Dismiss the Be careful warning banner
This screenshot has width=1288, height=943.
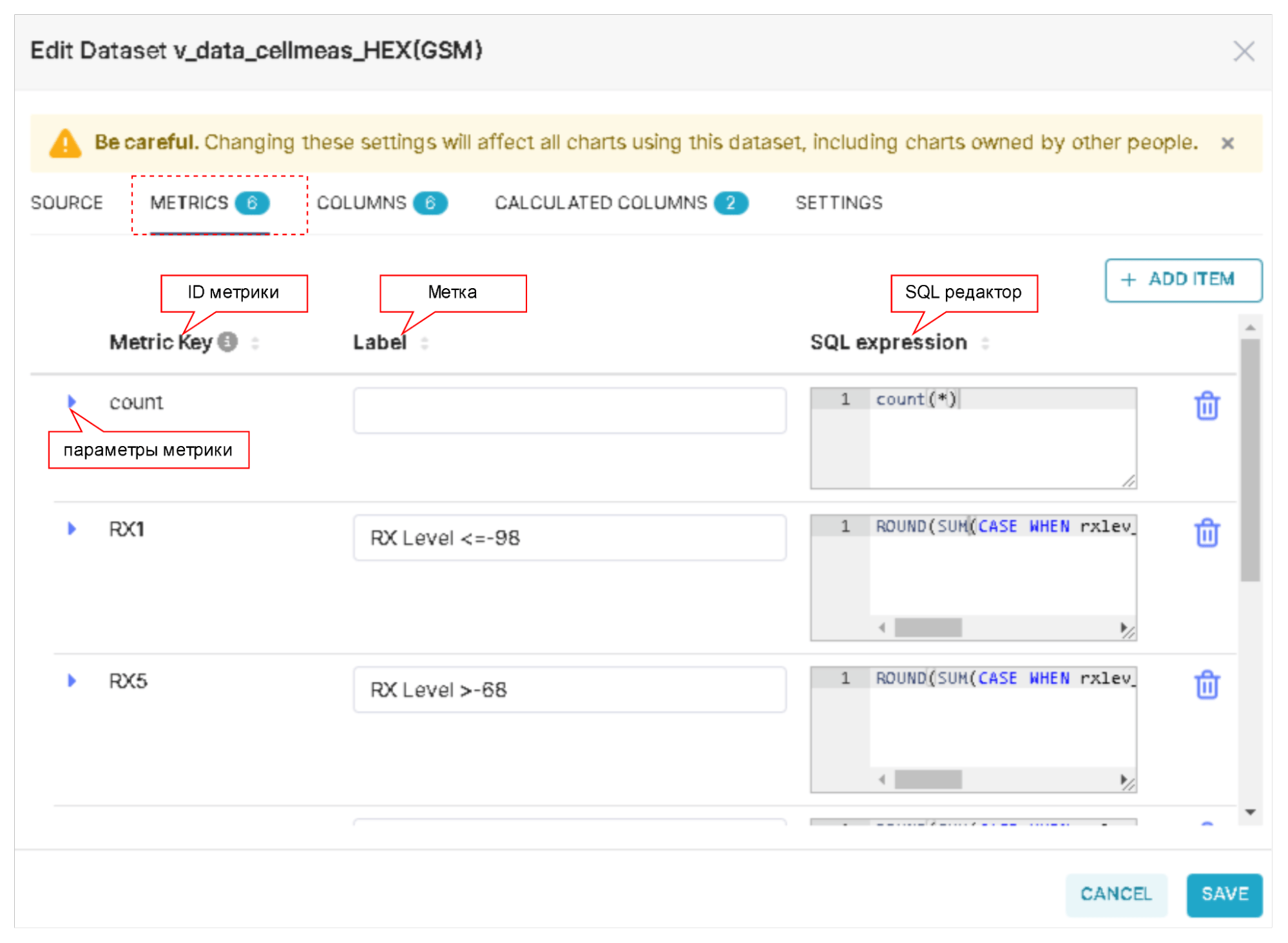1227,143
